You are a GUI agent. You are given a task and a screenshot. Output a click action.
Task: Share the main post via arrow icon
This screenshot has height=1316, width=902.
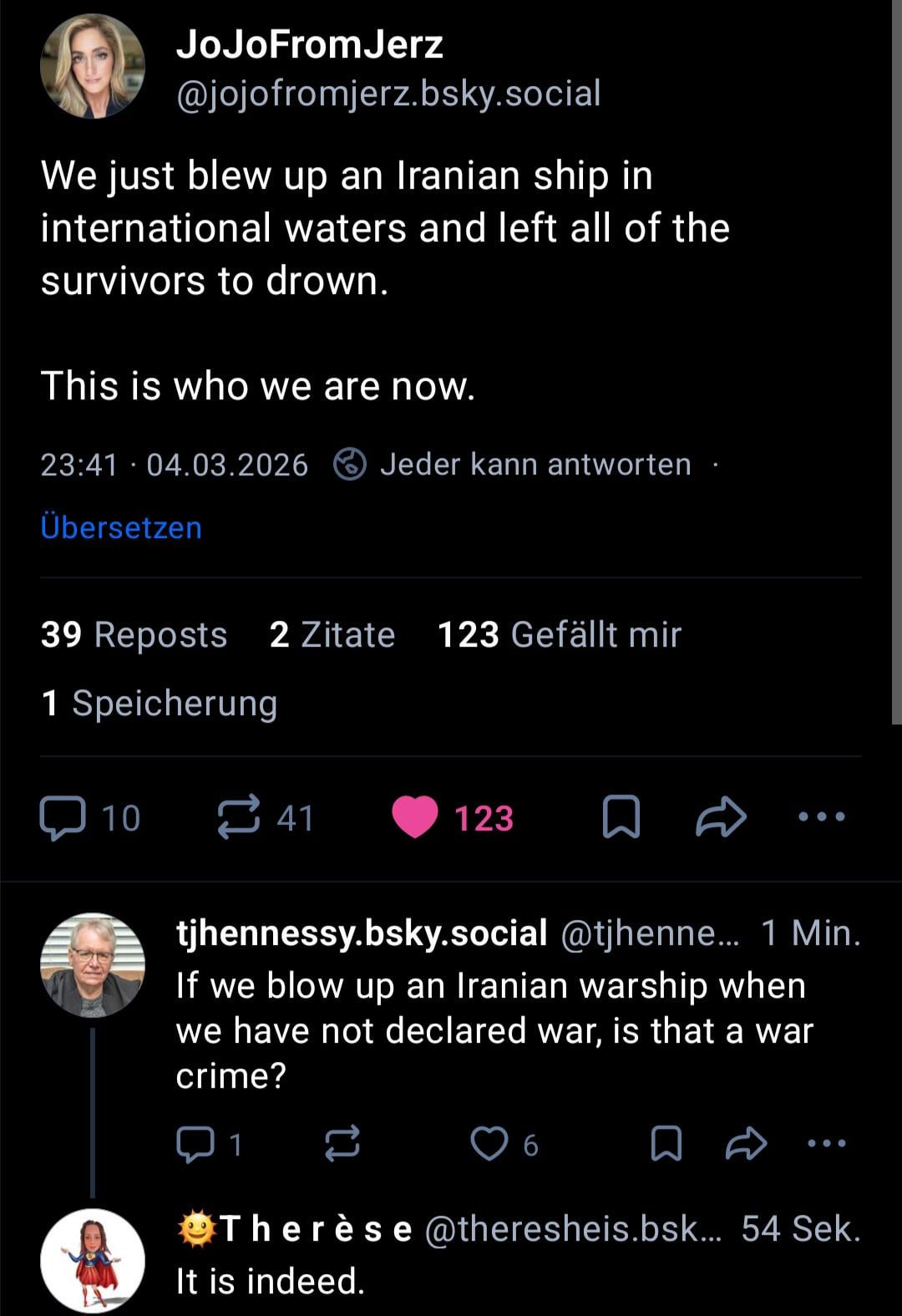[x=721, y=817]
